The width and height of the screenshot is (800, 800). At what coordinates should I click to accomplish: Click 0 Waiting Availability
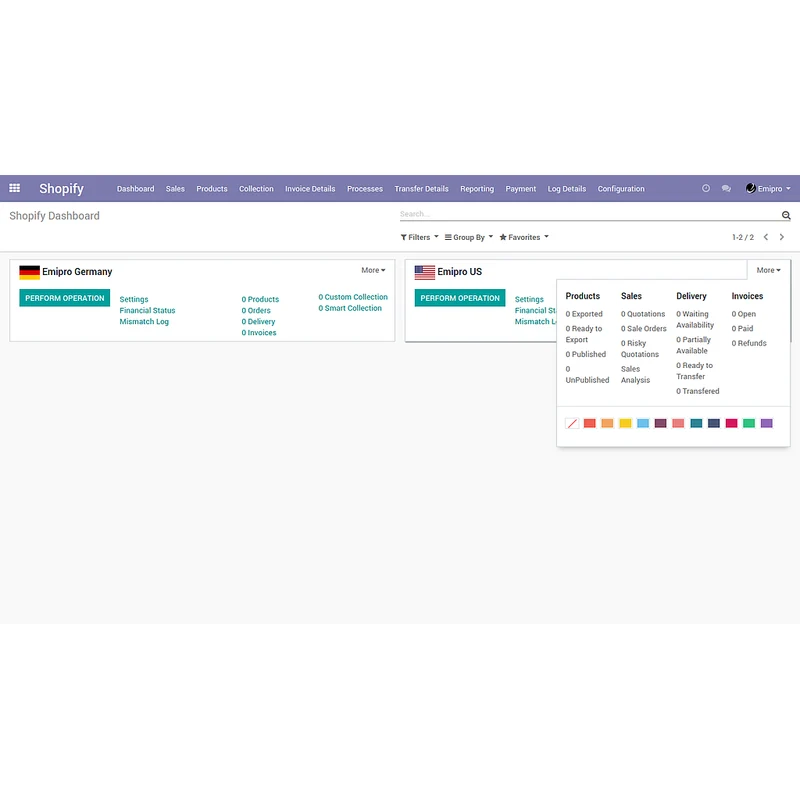[695, 320]
